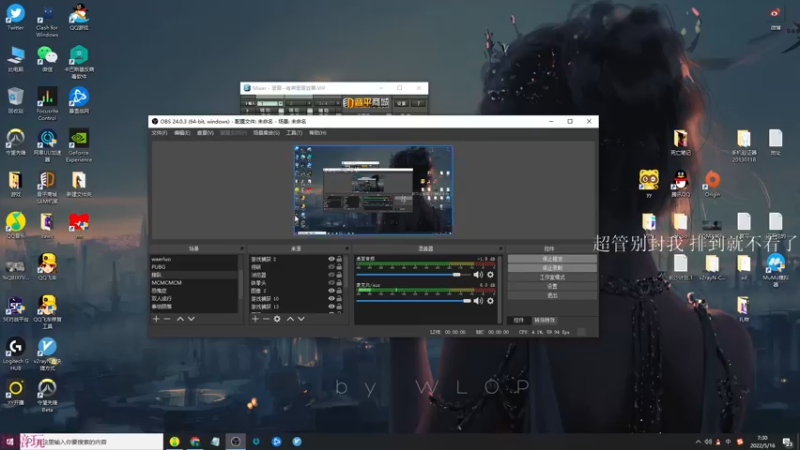This screenshot has width=800, height=450.
Task: Pop out the Sources dock panel
Action: click(347, 248)
